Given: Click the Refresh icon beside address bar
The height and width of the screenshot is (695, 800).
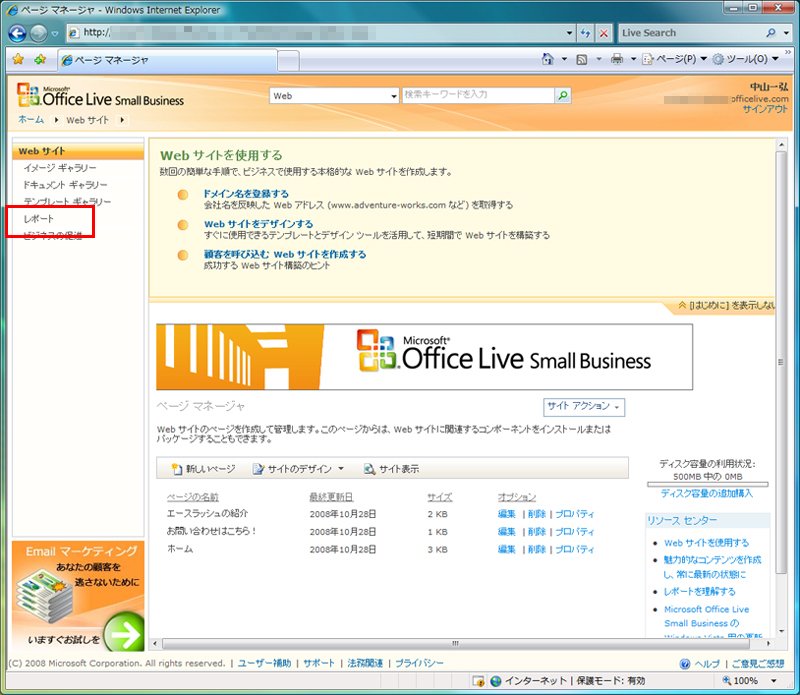Looking at the screenshot, I should click(585, 33).
